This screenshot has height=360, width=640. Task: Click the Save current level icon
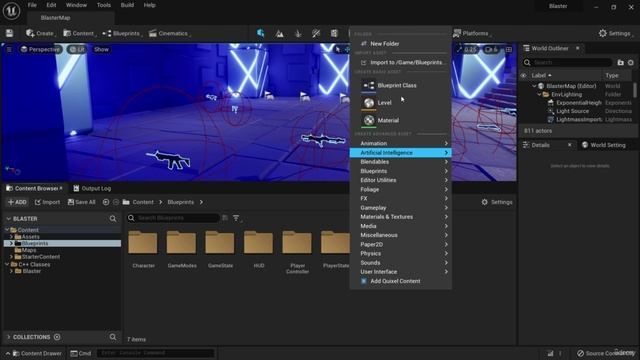coord(9,33)
